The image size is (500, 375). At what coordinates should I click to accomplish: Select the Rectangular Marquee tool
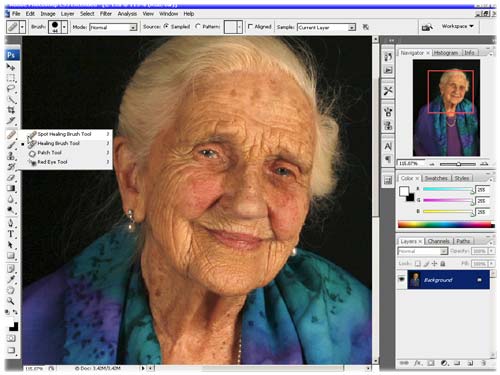click(11, 78)
